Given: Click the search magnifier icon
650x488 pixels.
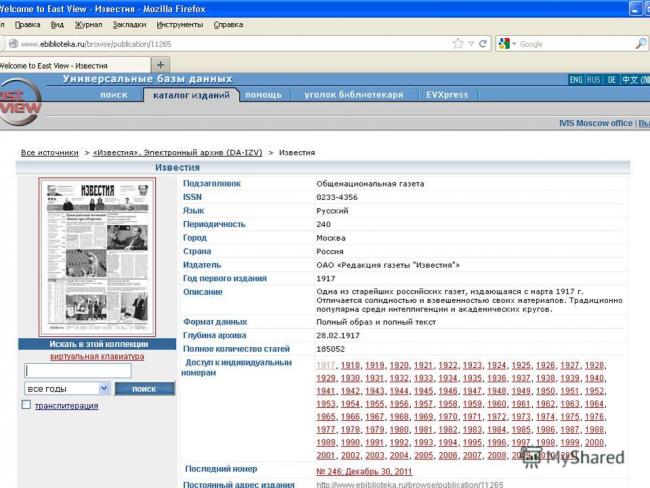Looking at the screenshot, I should click(640, 44).
